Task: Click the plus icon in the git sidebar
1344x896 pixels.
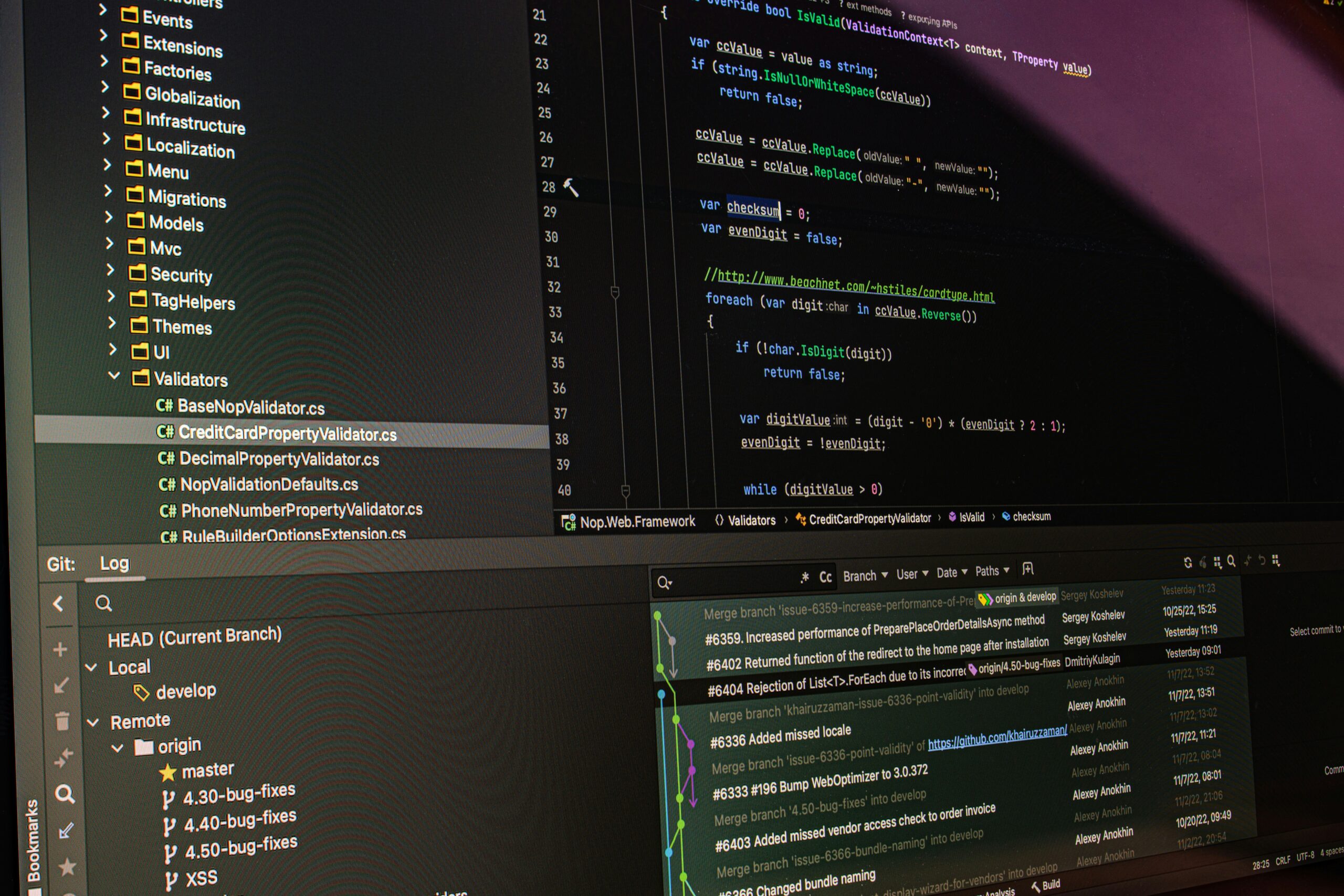Action: [59, 649]
